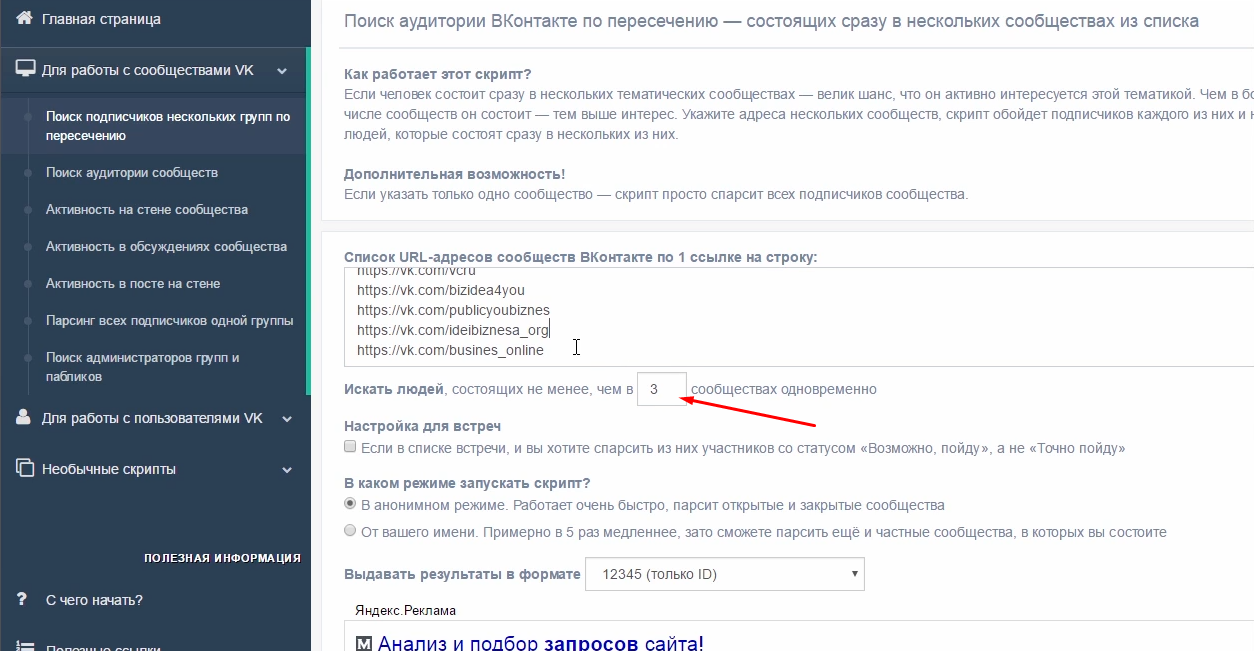Expand the Необычные скрипты chevron

[x=287, y=469]
